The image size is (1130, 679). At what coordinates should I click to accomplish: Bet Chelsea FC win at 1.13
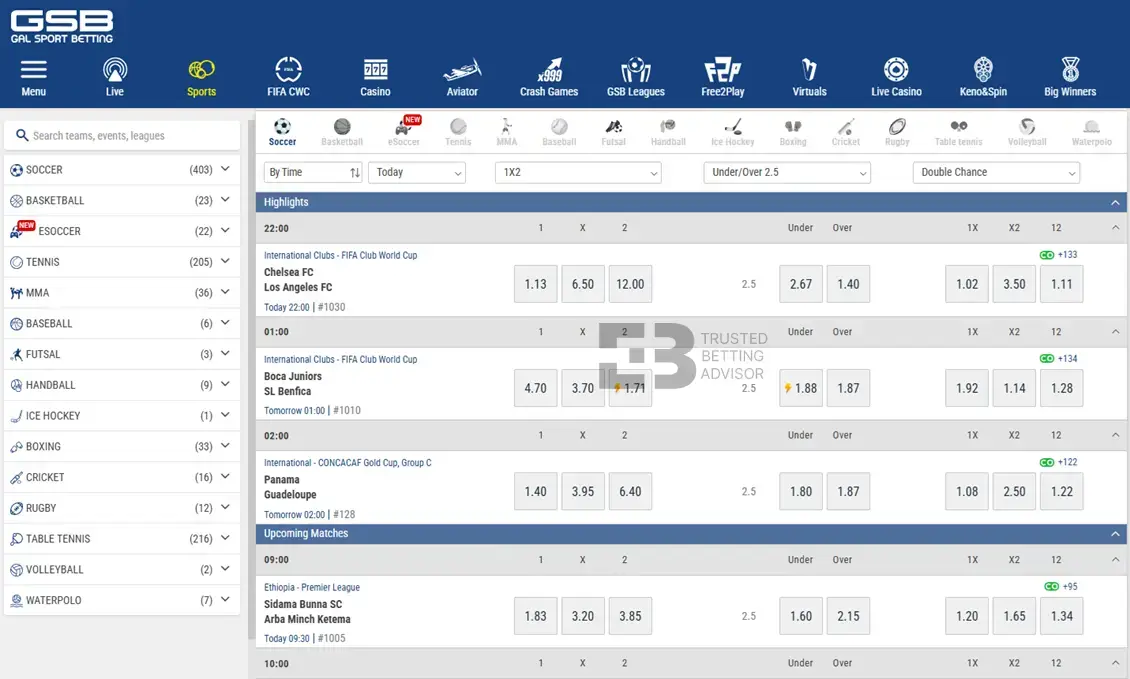pyautogui.click(x=535, y=284)
